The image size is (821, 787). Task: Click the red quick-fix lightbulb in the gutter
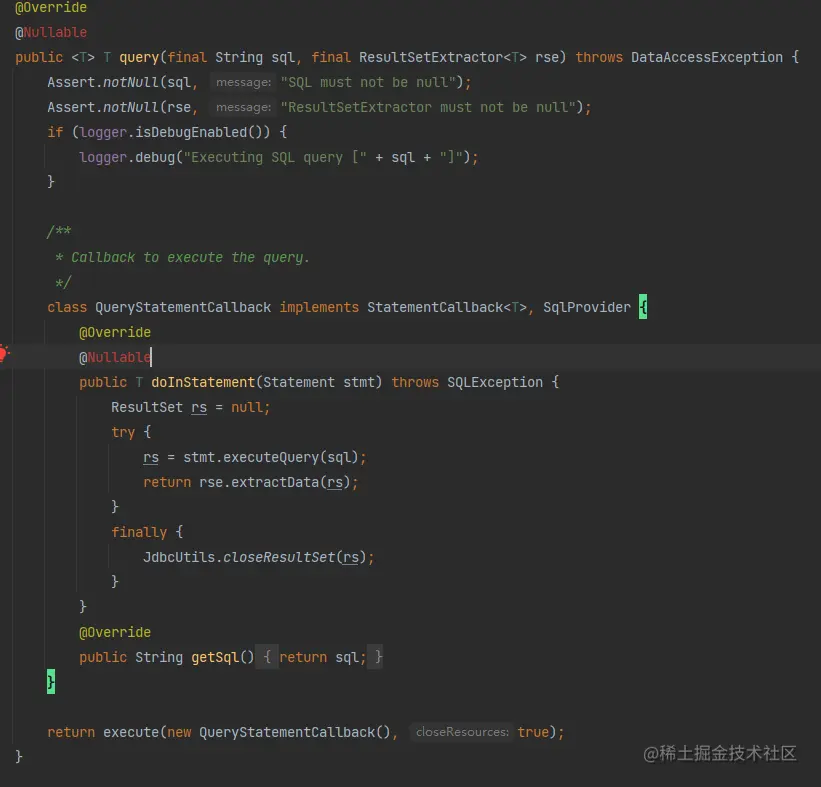4,353
